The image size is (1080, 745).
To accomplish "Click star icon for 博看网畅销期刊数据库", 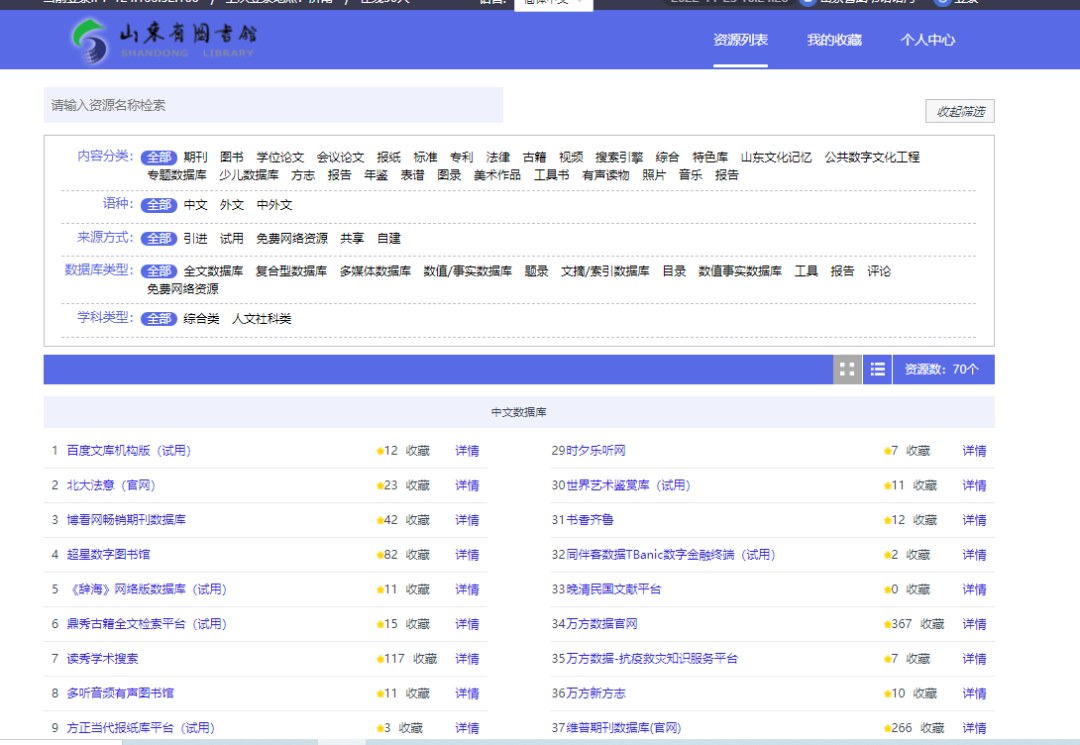I will tap(380, 521).
